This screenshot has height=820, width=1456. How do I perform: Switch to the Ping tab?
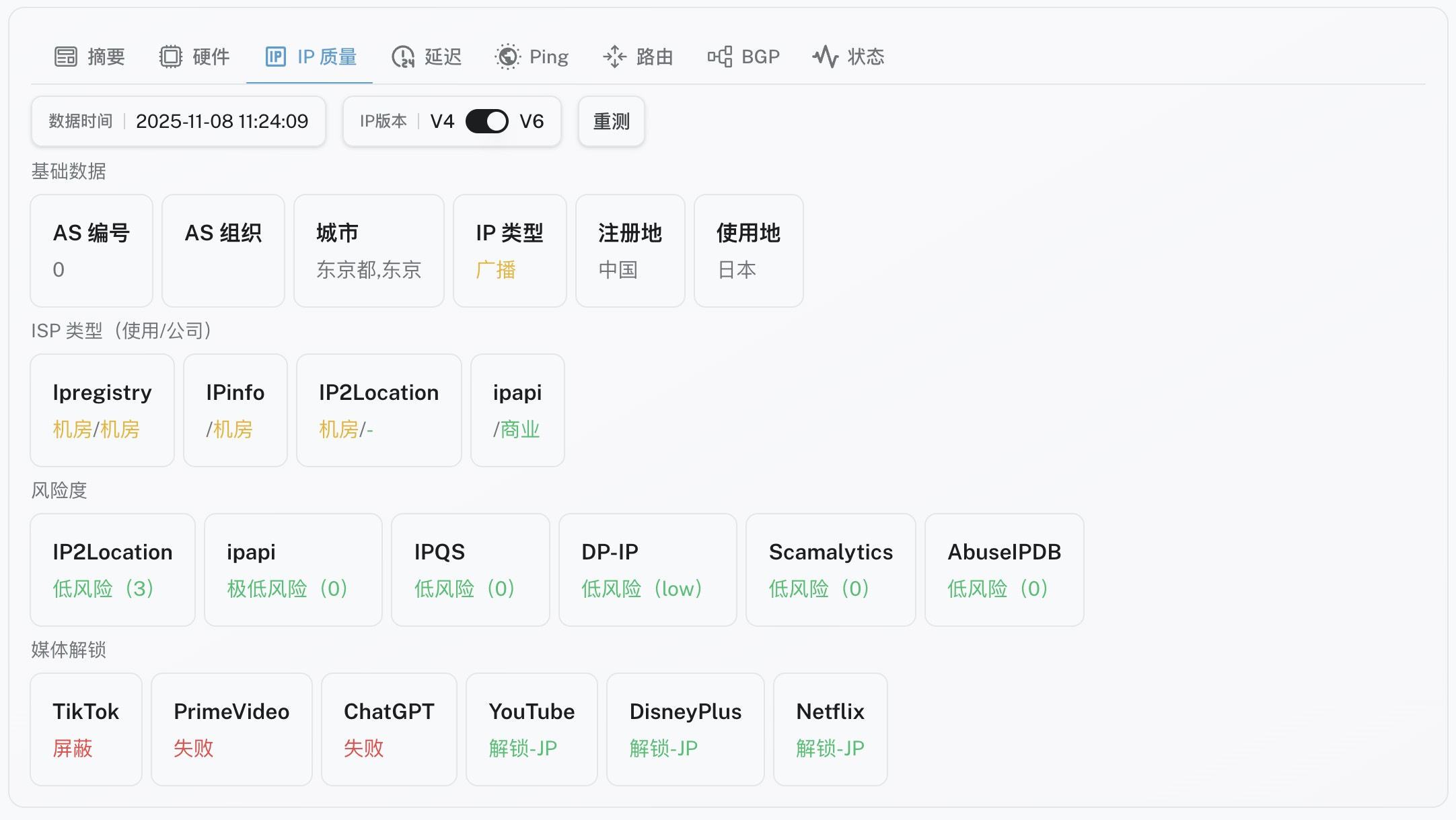point(548,57)
